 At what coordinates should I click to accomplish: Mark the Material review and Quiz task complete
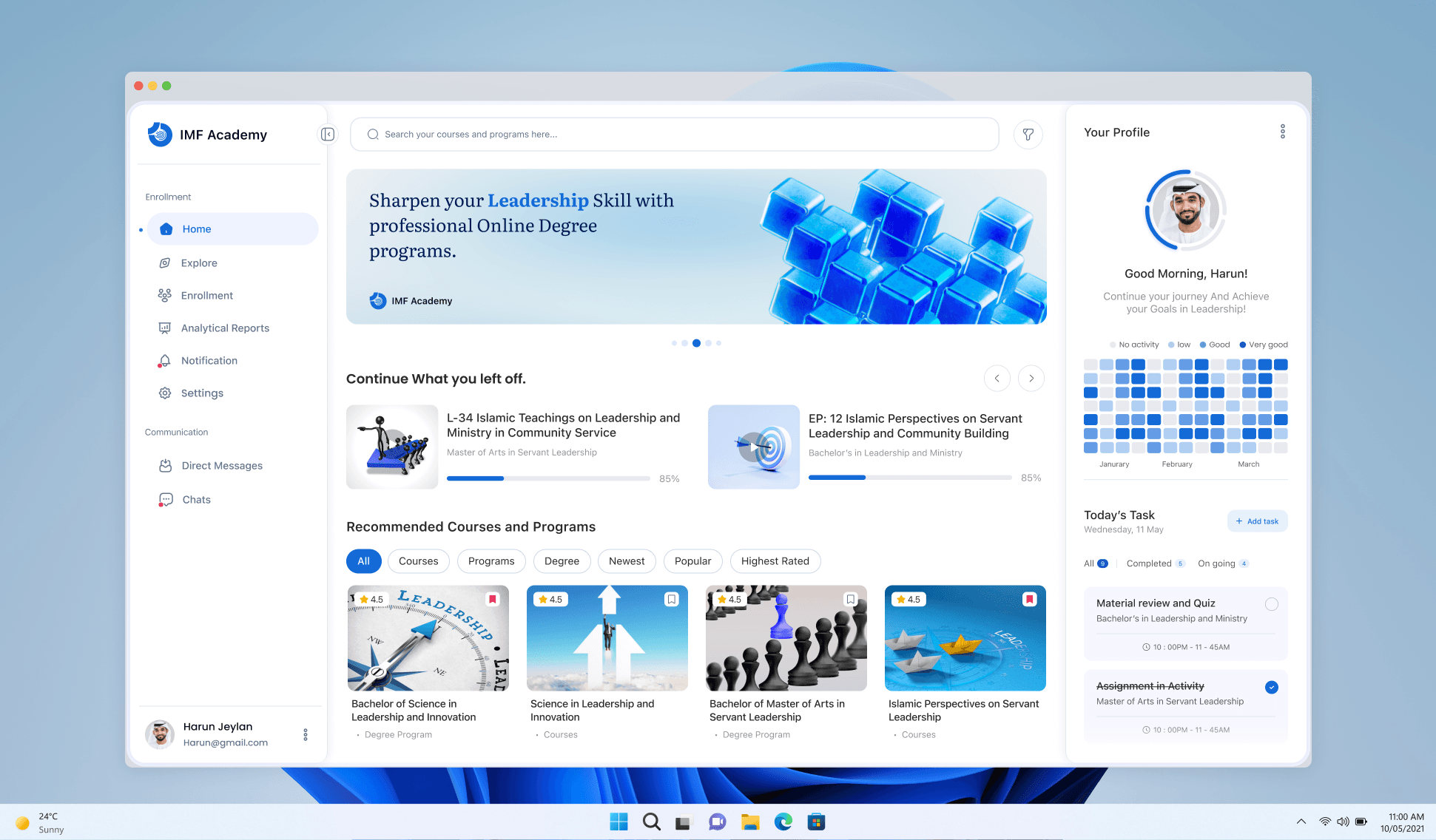tap(1271, 603)
